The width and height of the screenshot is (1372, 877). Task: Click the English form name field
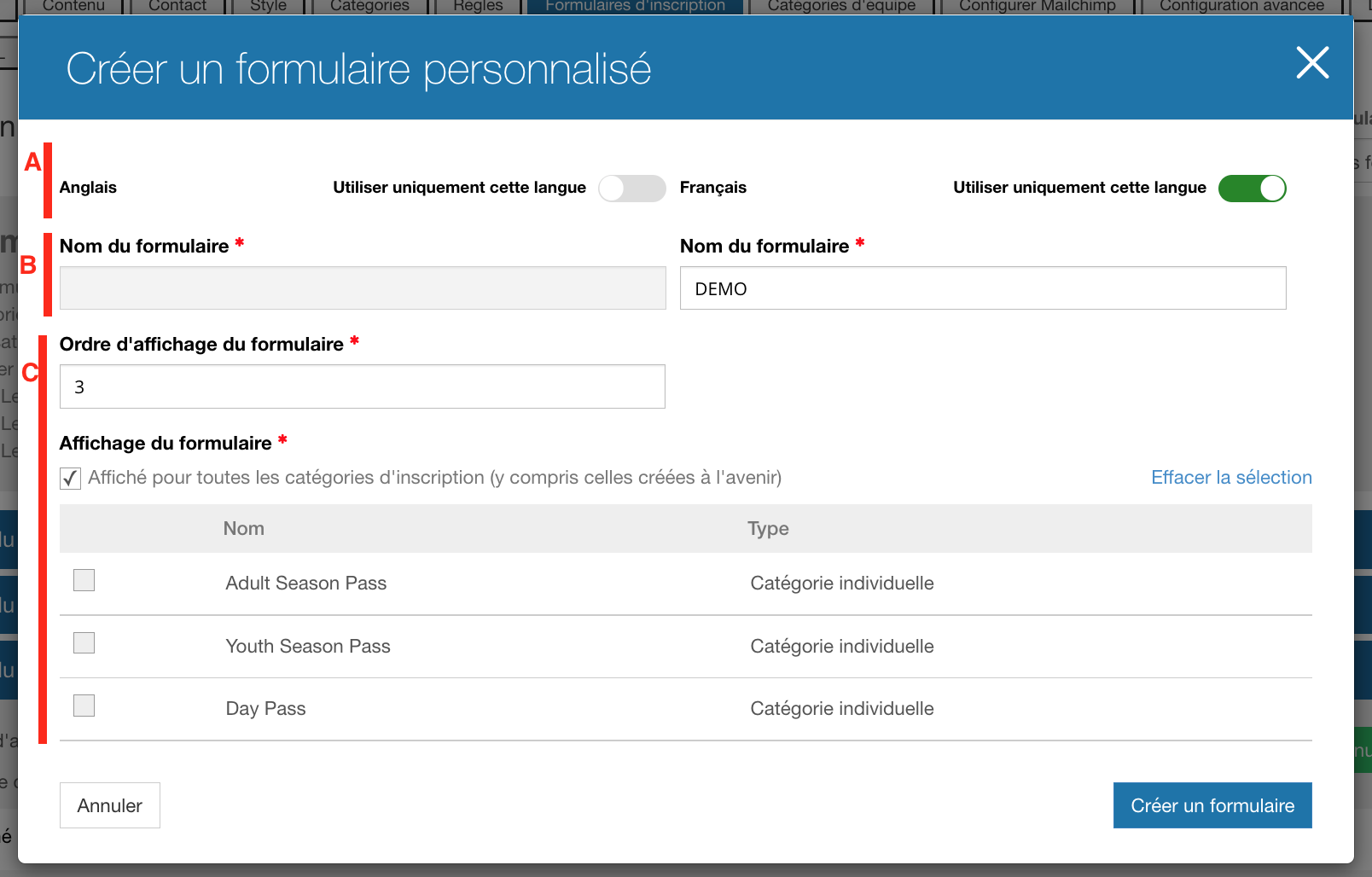[363, 288]
